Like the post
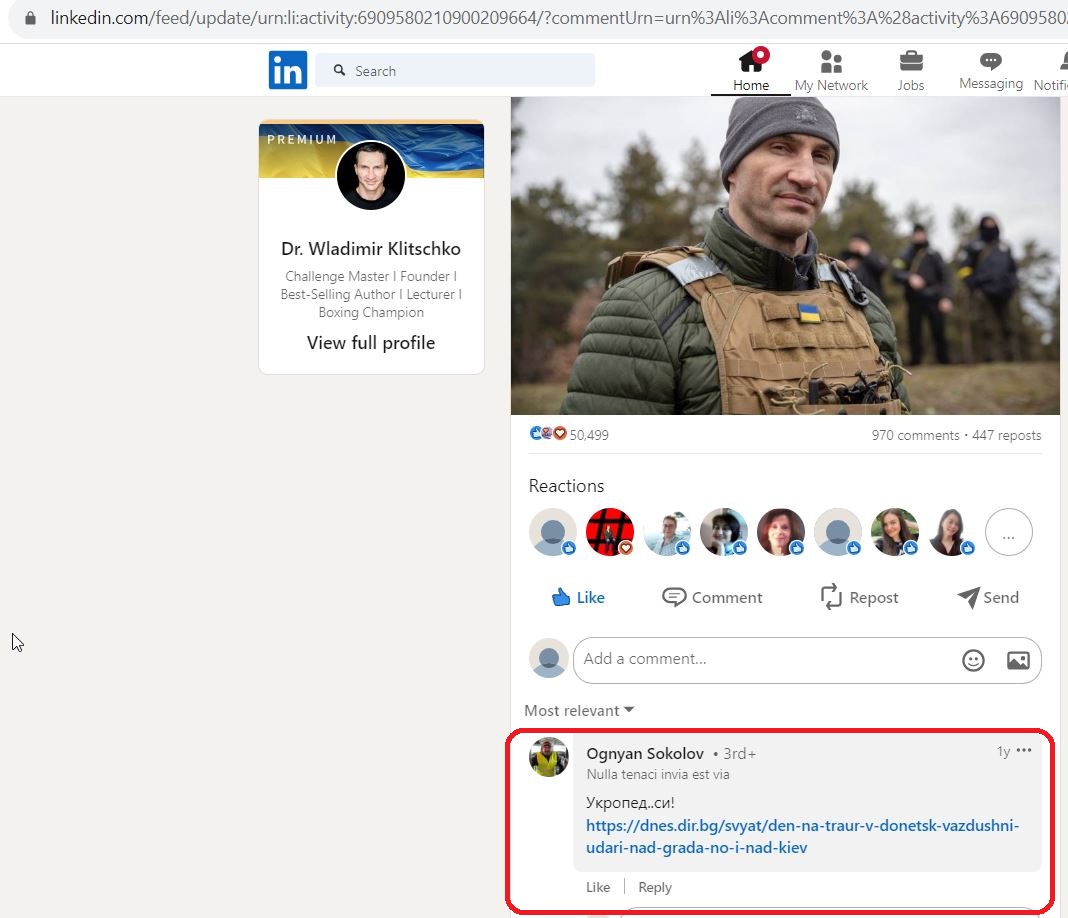This screenshot has width=1068, height=918. pos(578,597)
